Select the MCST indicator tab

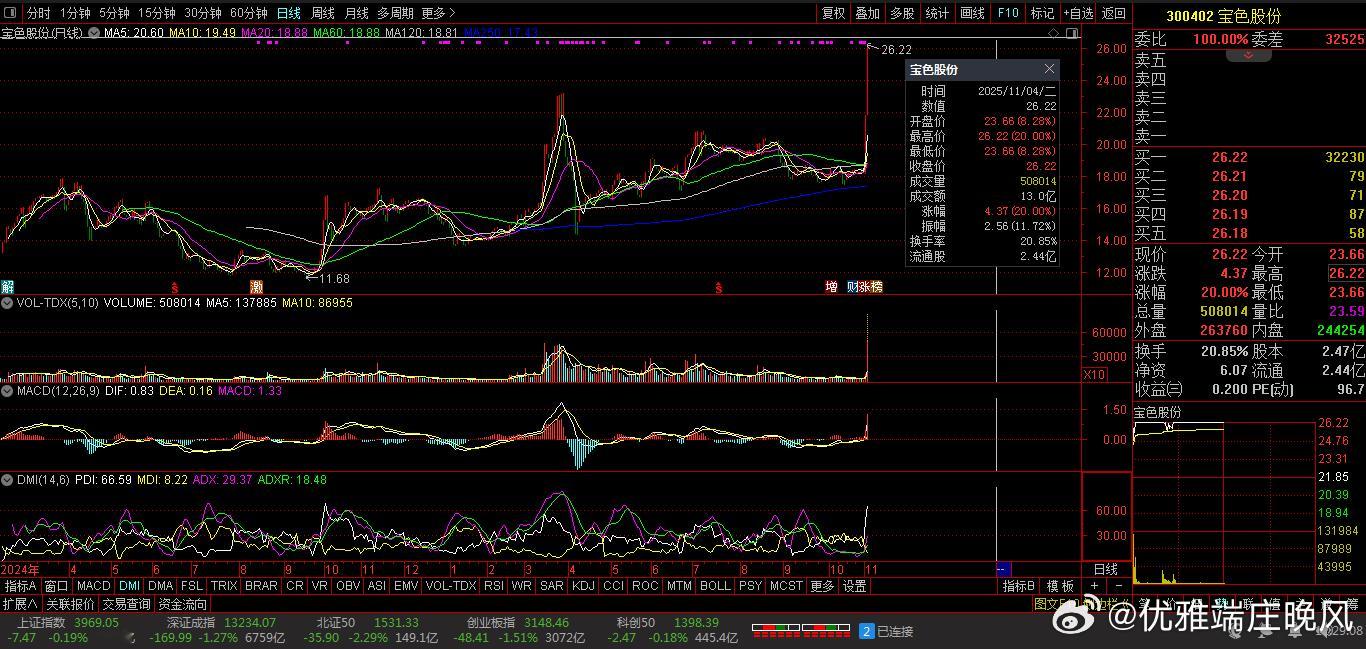(786, 586)
